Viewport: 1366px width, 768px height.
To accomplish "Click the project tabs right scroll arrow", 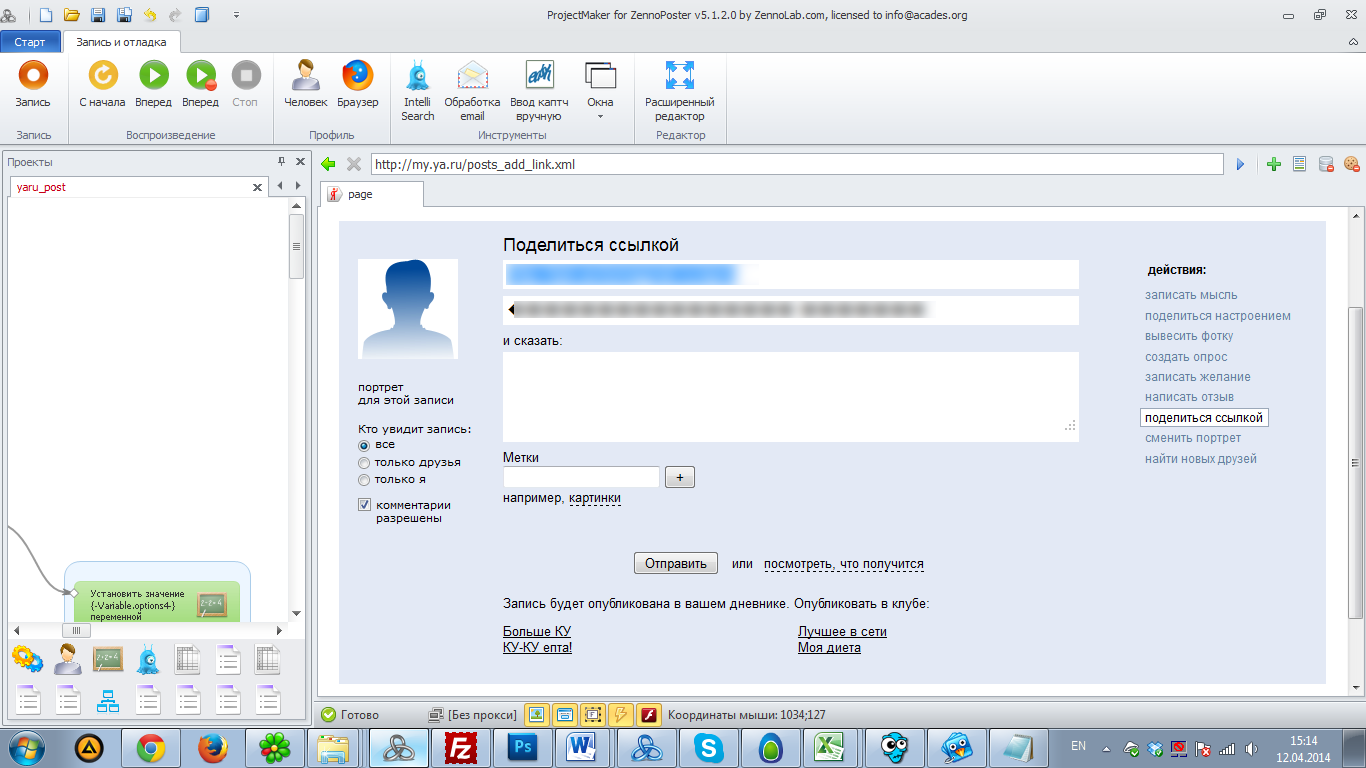I will (x=297, y=186).
